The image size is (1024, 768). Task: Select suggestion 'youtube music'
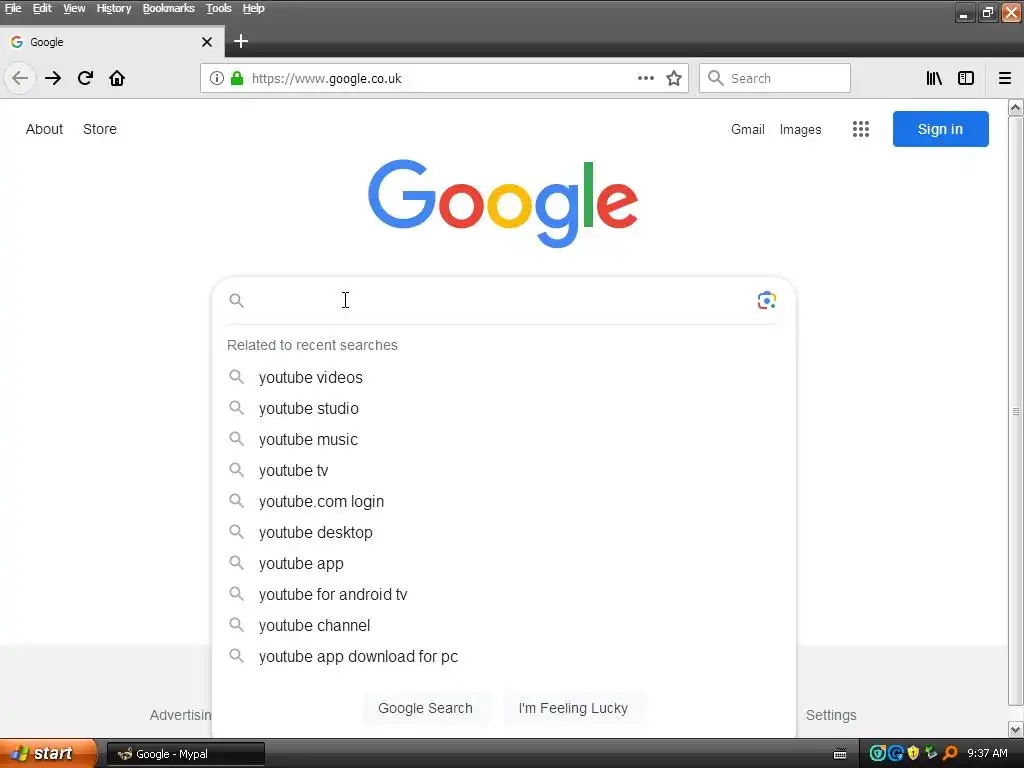click(x=504, y=440)
